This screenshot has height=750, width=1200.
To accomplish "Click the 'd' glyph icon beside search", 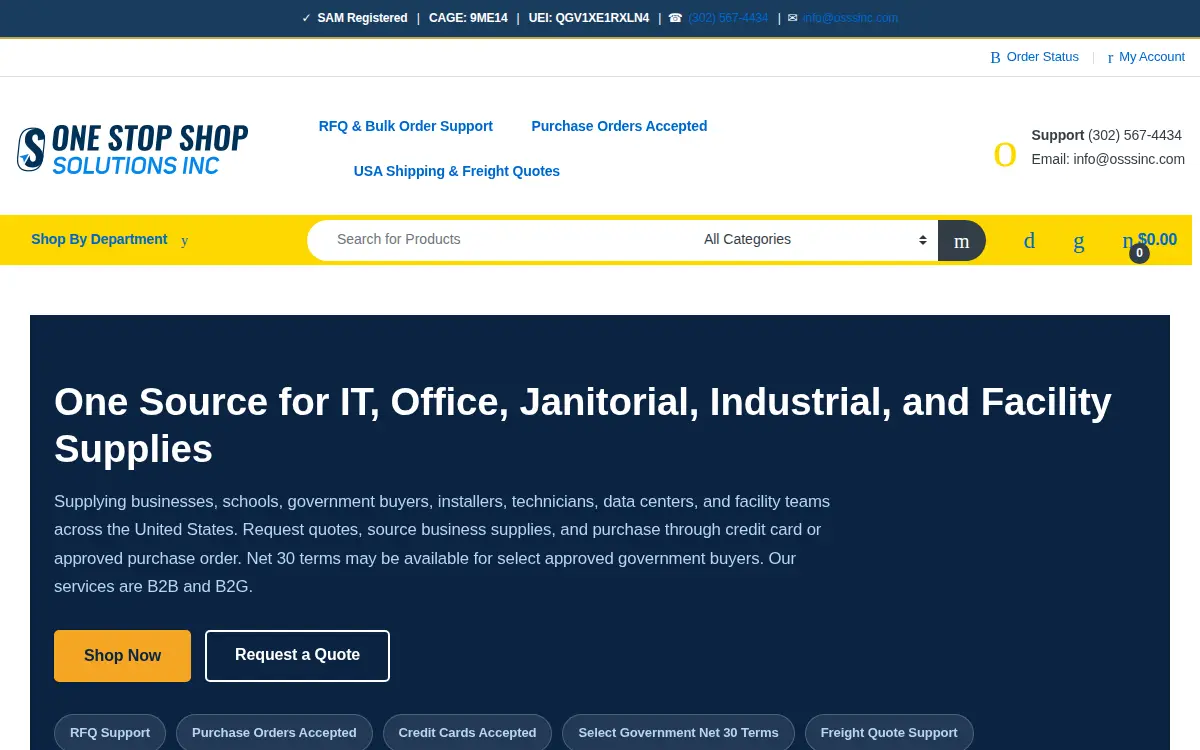I will coord(1029,240).
